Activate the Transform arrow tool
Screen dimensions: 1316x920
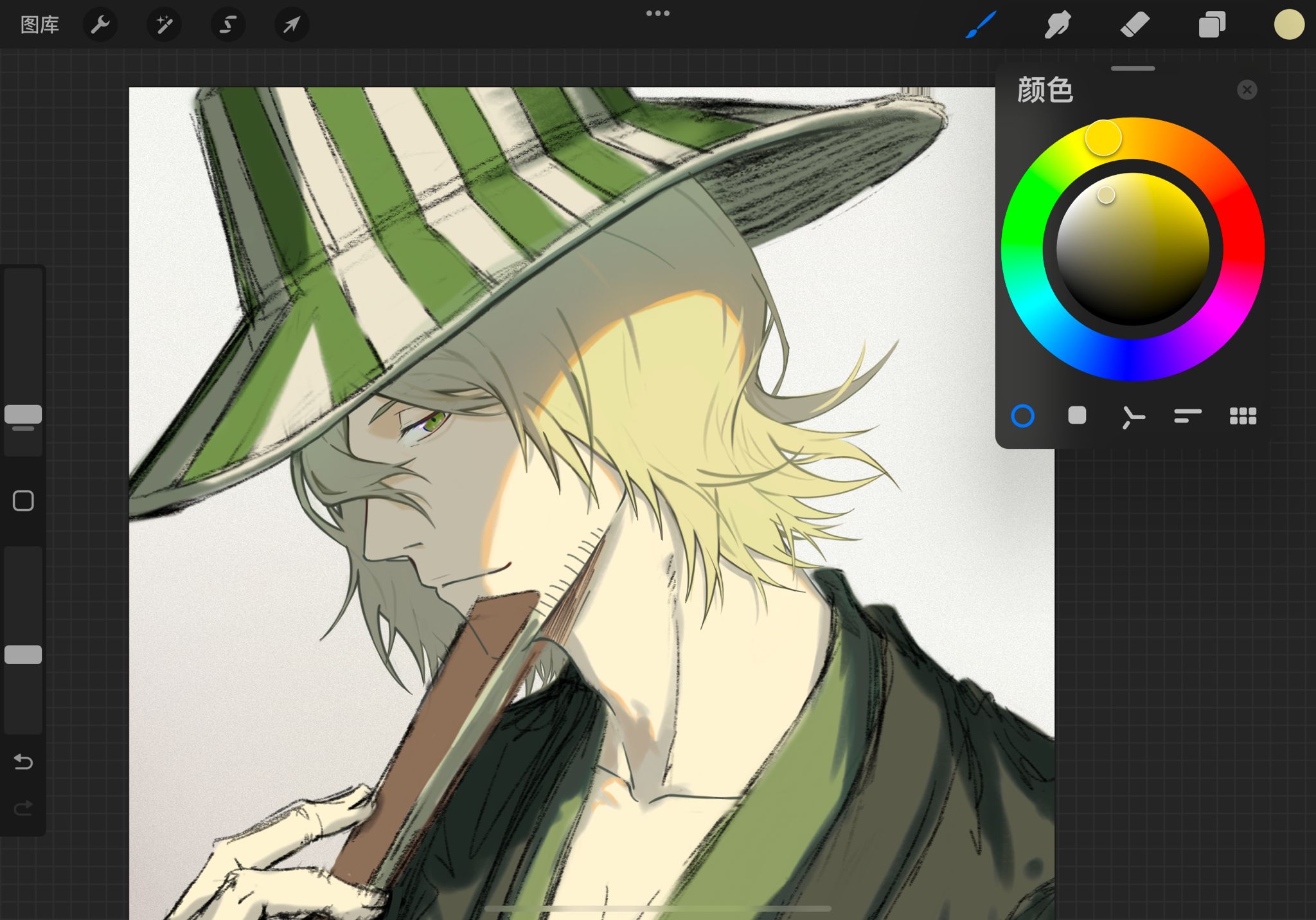[x=292, y=25]
